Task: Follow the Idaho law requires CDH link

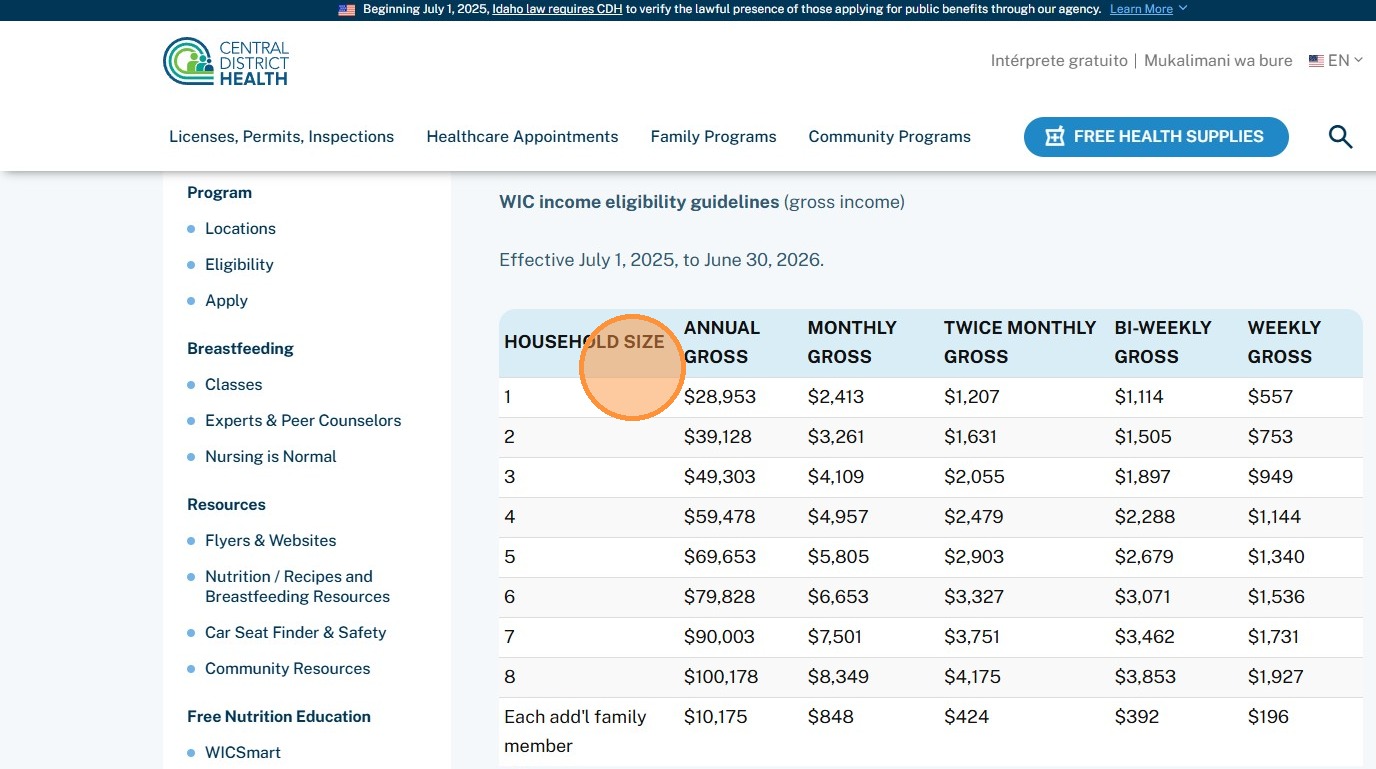Action: pyautogui.click(x=557, y=9)
